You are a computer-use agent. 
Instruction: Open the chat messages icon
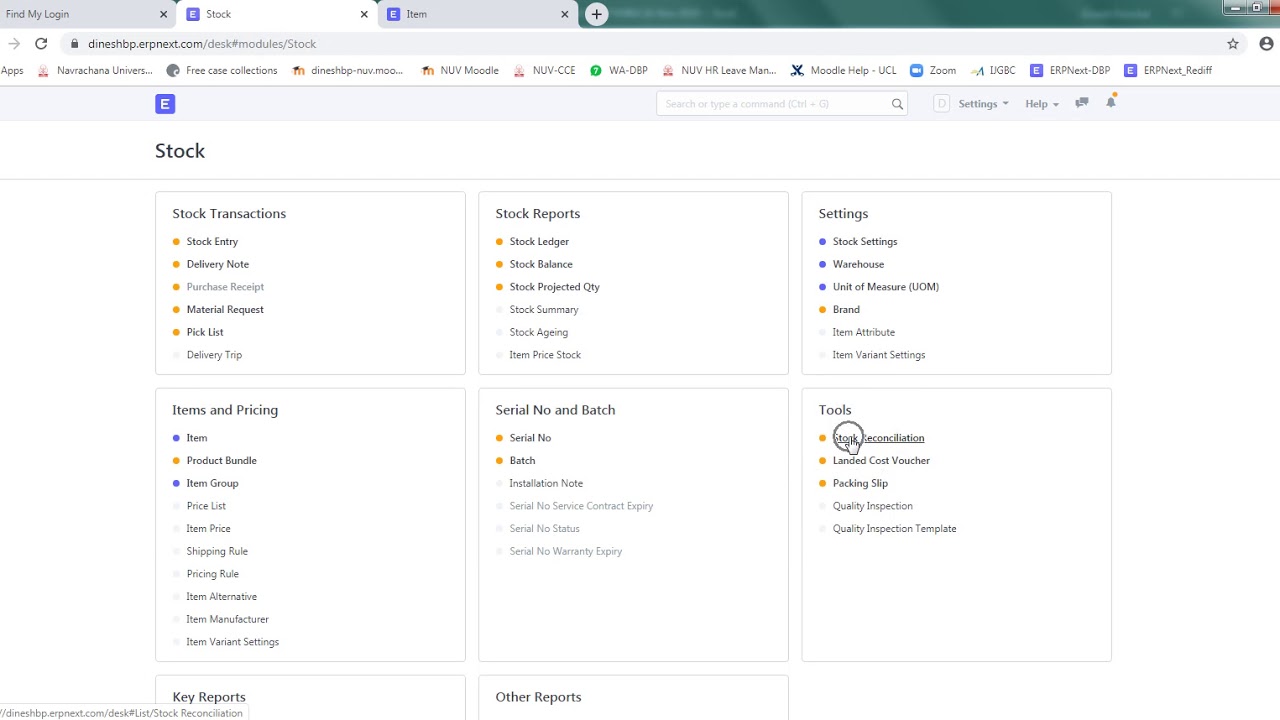pos(1081,103)
